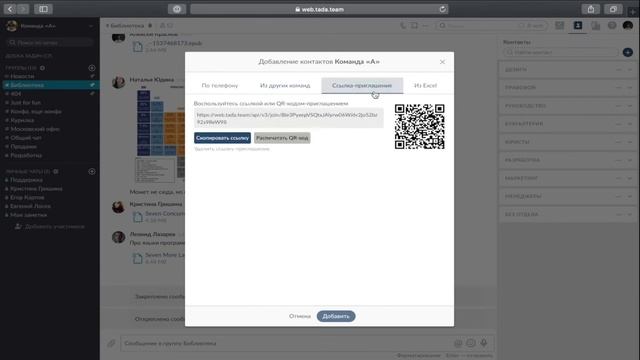Open the tasks panel icon

(559, 26)
